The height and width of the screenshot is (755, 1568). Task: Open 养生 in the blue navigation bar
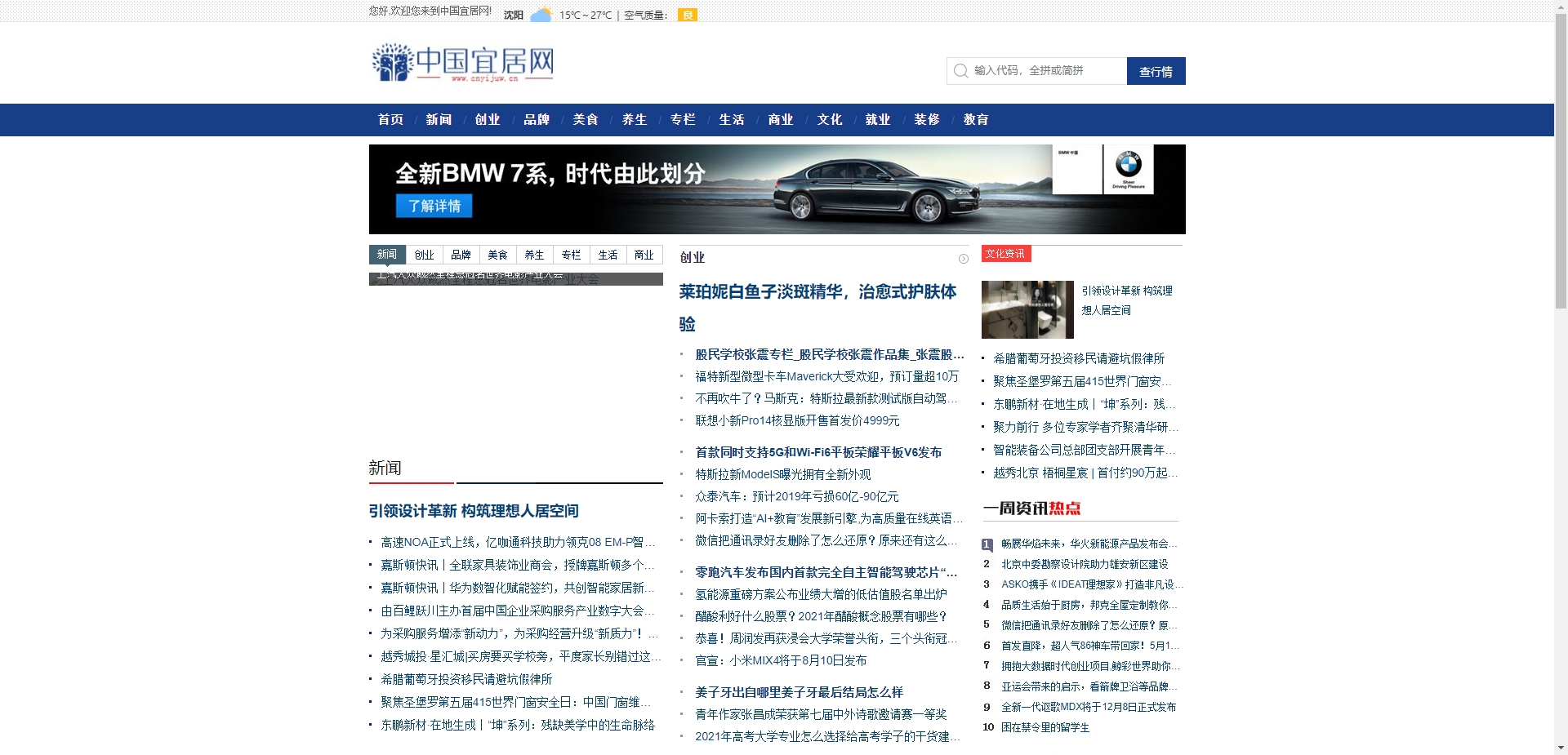635,119
